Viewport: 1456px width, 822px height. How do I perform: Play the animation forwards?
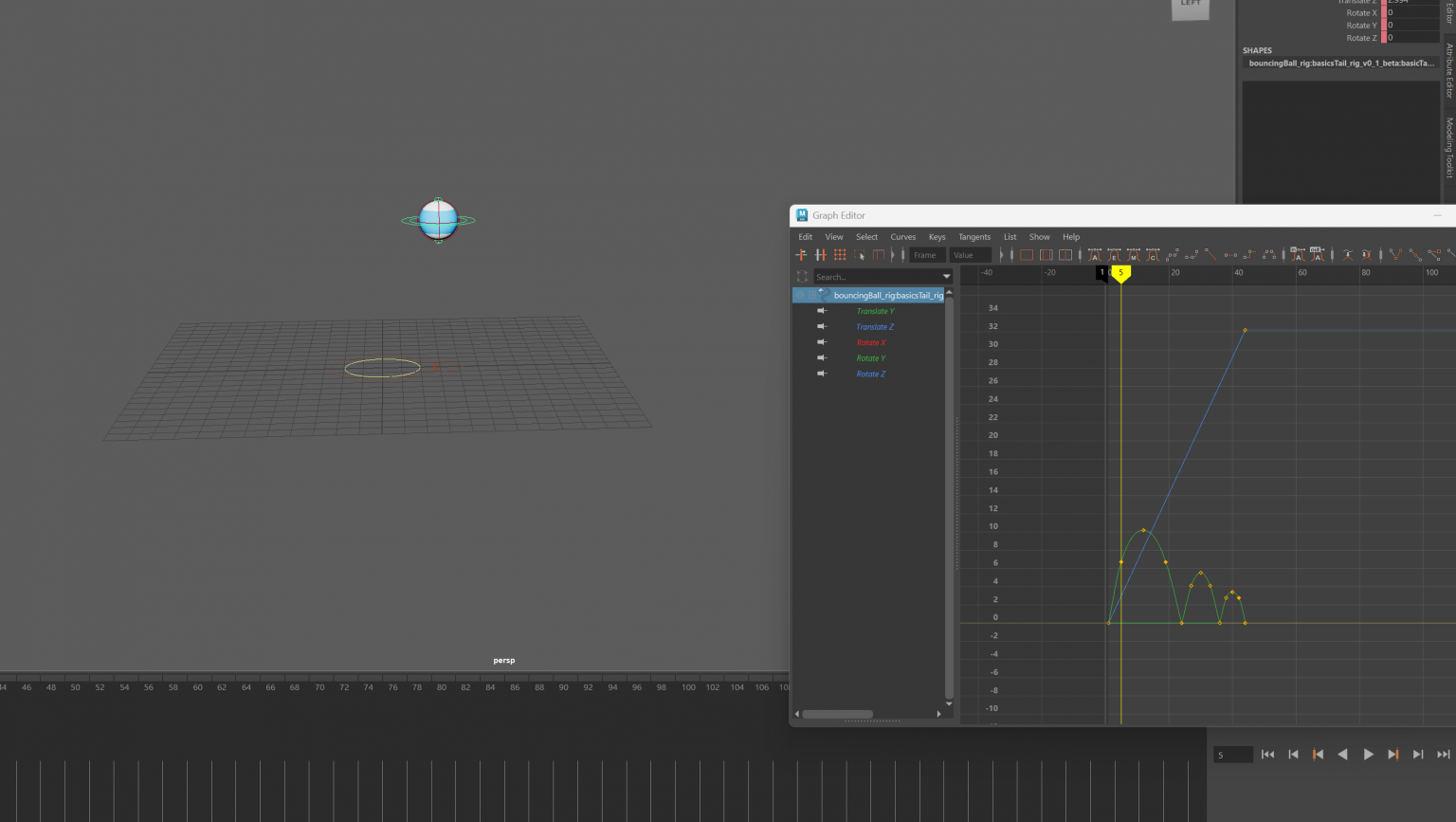tap(1368, 755)
